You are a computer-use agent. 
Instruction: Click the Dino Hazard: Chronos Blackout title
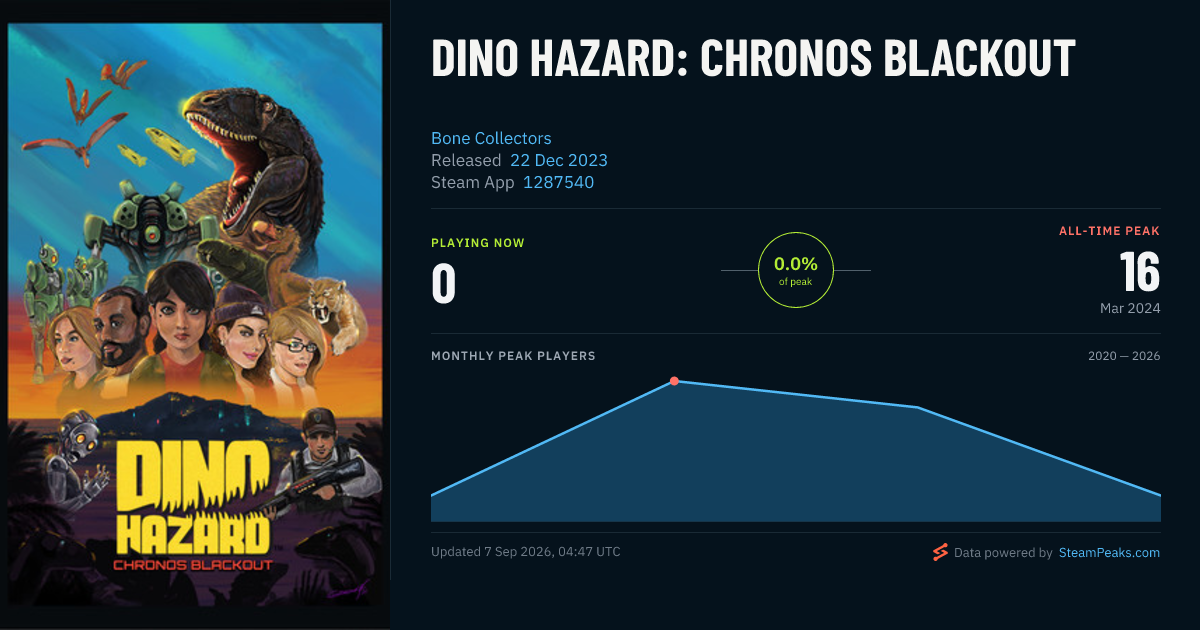click(753, 59)
